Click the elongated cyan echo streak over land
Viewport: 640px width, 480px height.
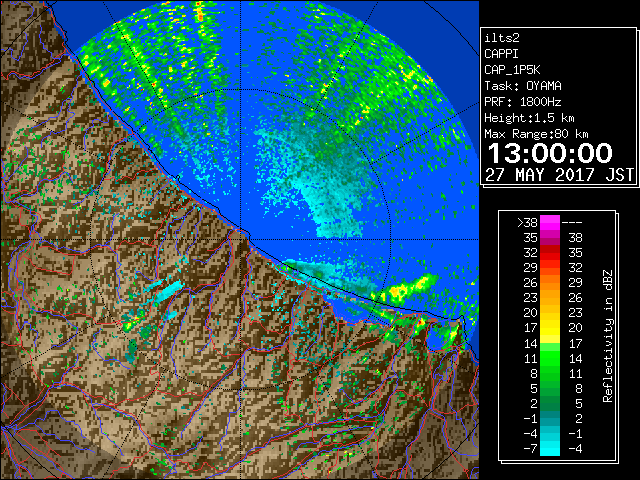pyautogui.click(x=168, y=292)
